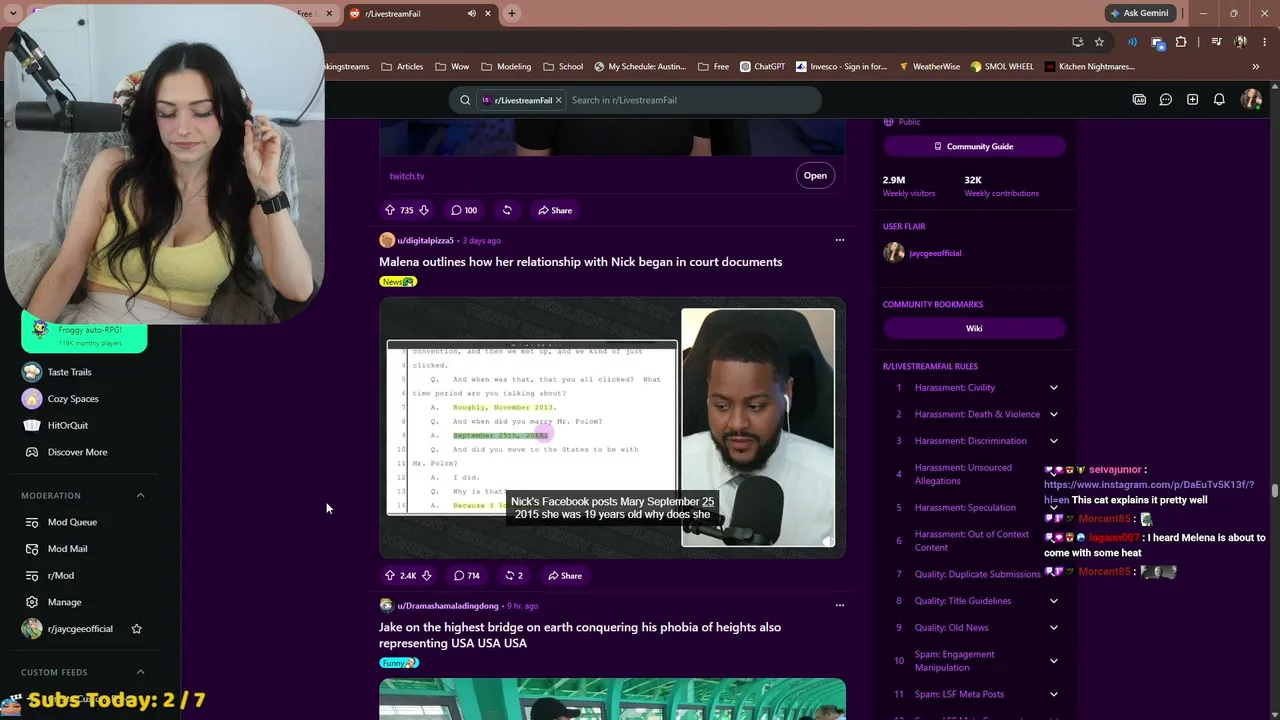Mute the r/LivestreamFail tab audio

click(x=471, y=14)
